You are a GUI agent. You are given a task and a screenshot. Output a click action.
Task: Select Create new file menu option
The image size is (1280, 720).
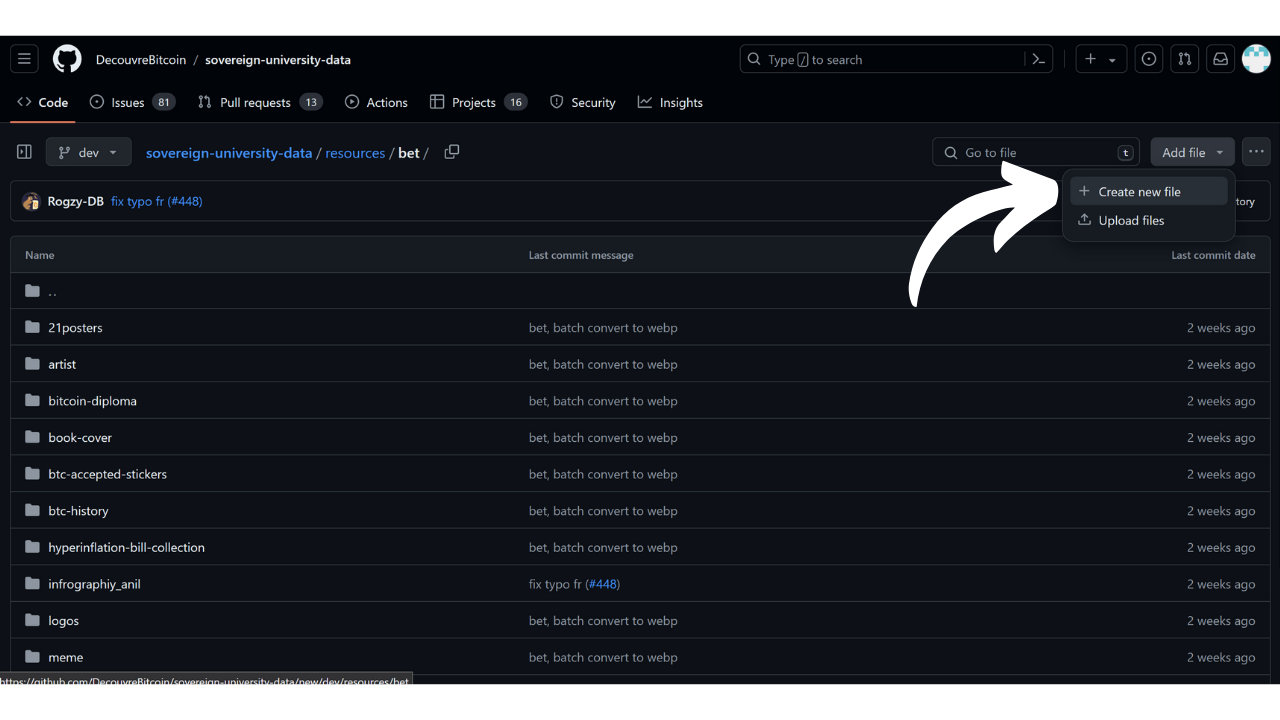[1139, 191]
